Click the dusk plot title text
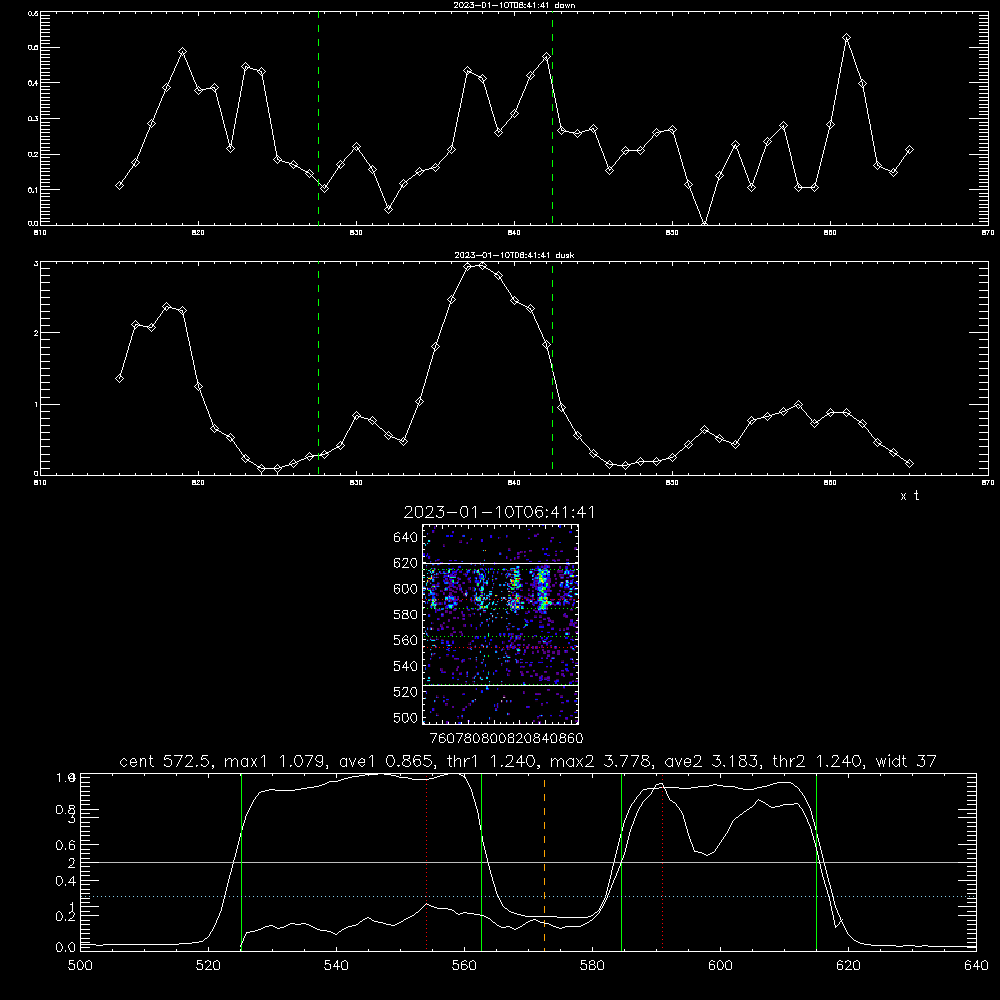 coord(515,255)
